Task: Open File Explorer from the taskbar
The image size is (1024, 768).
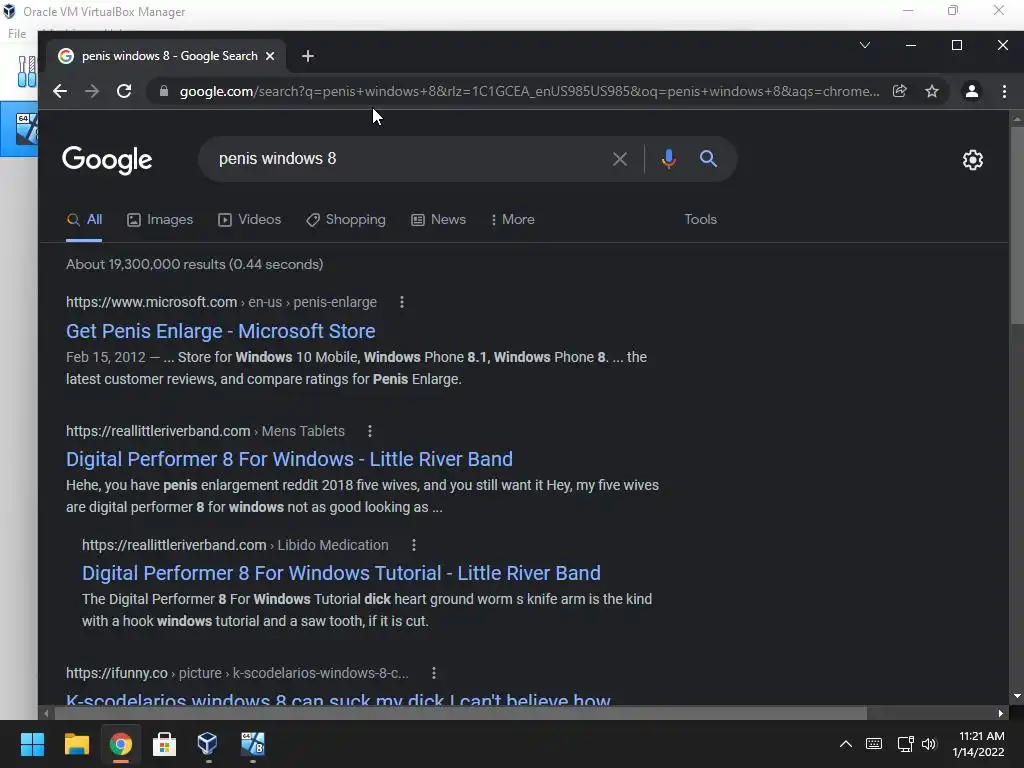Action: pyautogui.click(x=76, y=744)
